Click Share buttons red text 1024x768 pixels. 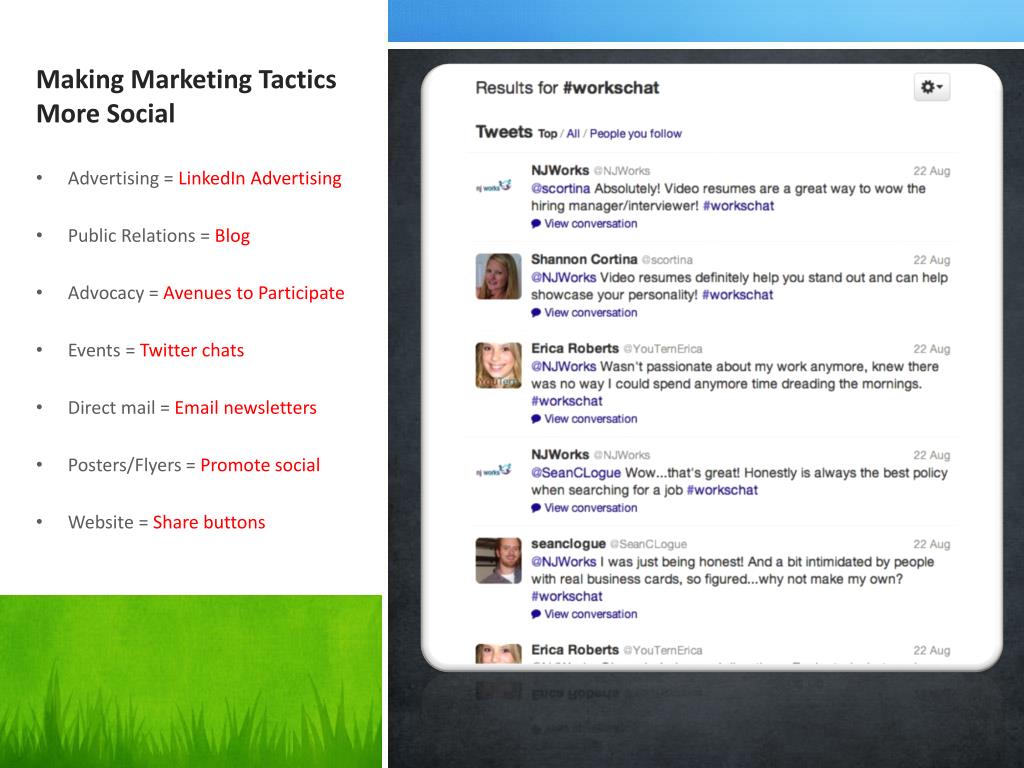[209, 522]
